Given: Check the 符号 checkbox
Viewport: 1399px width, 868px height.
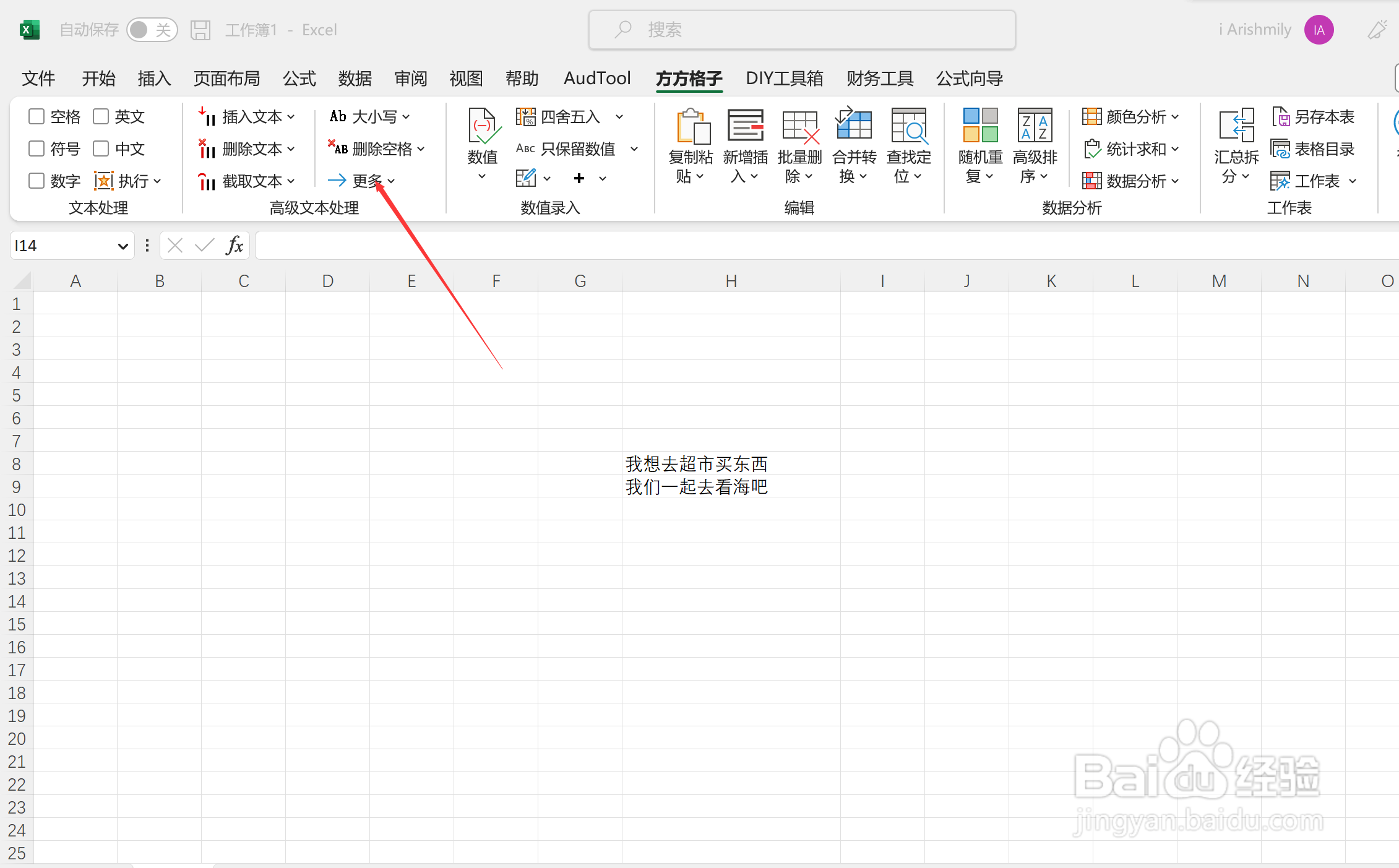Looking at the screenshot, I should point(37,148).
